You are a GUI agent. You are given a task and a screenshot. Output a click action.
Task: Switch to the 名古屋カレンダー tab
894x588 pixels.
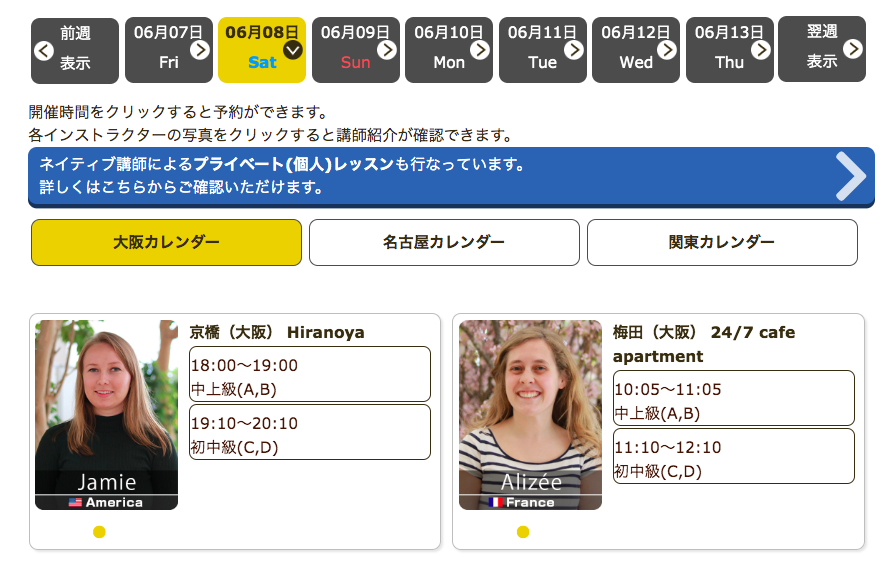444,243
